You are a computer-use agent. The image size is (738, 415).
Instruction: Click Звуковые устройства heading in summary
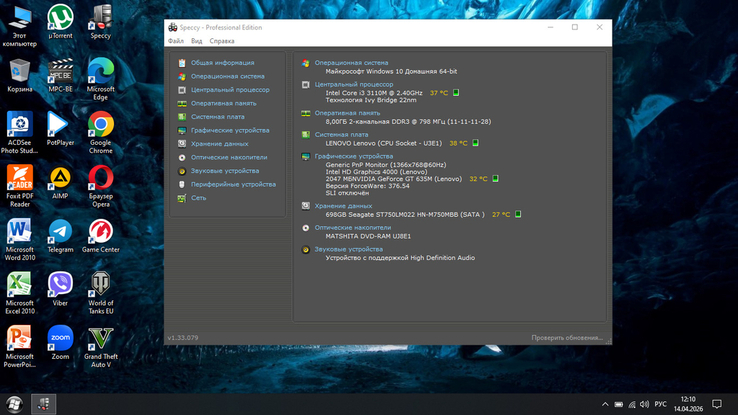[349, 249]
